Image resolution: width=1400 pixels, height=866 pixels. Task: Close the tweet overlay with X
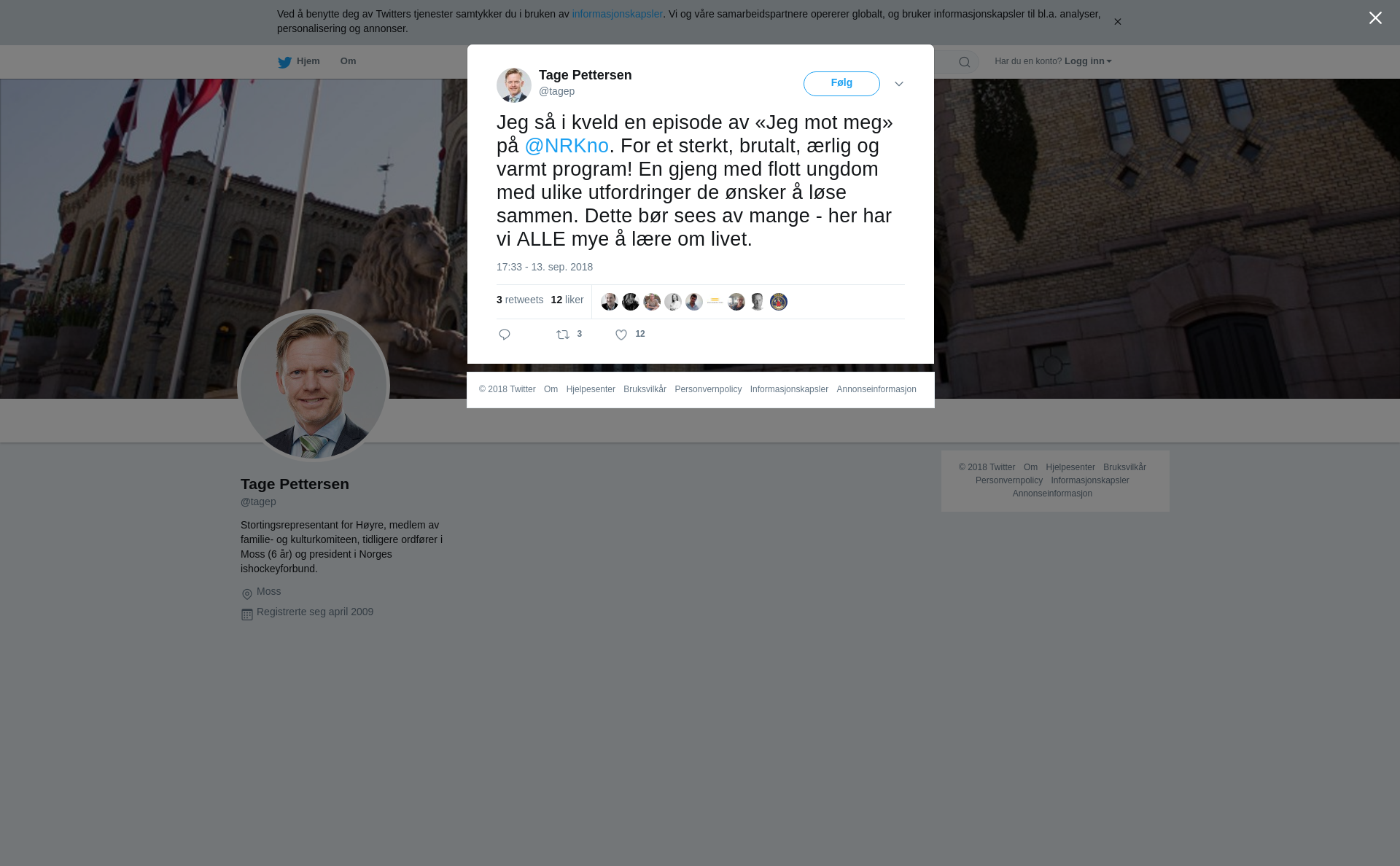coord(1375,18)
